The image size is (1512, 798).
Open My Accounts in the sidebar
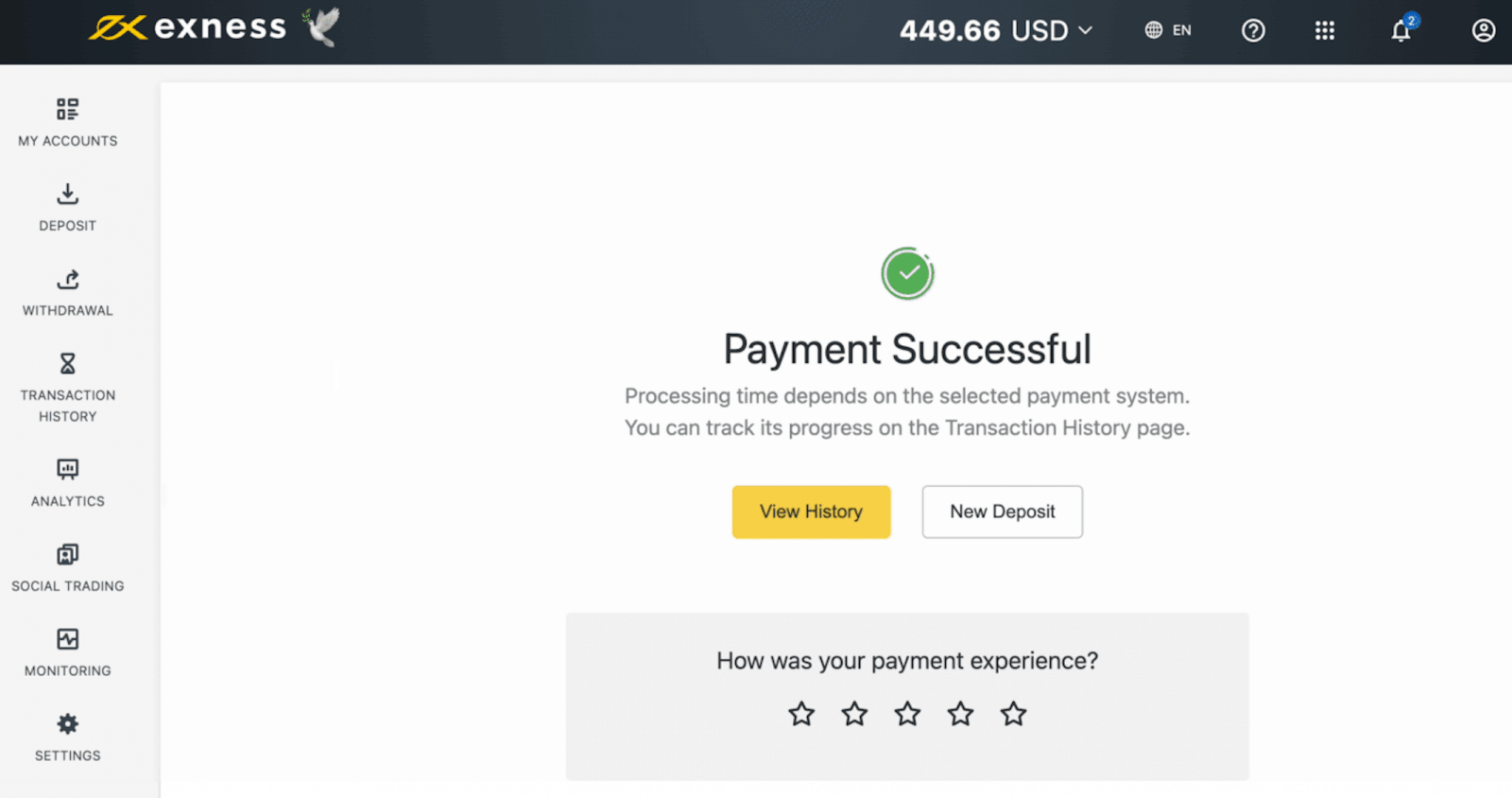coord(67,123)
